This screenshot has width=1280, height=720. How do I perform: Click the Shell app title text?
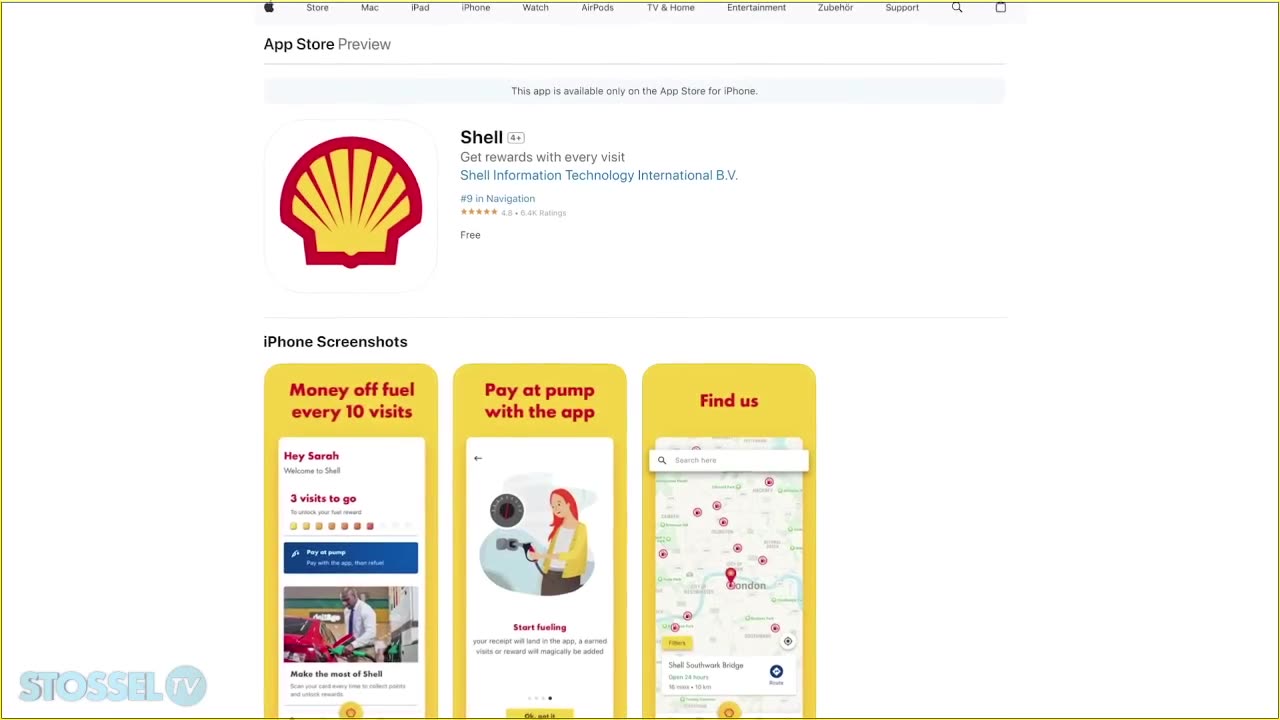[x=481, y=137]
